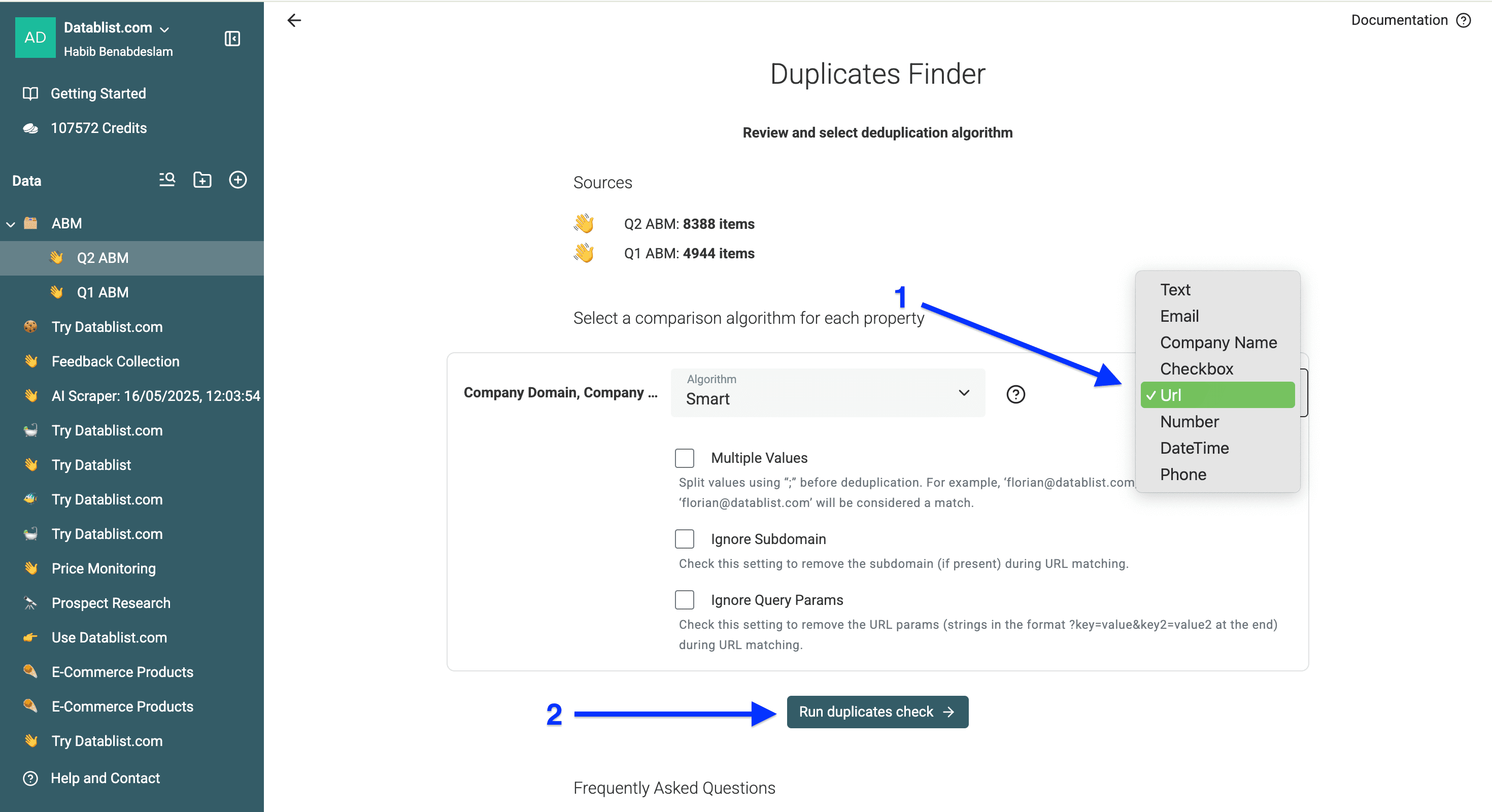This screenshot has height=812, width=1492.
Task: Open the Documentation link
Action: tap(1398, 20)
